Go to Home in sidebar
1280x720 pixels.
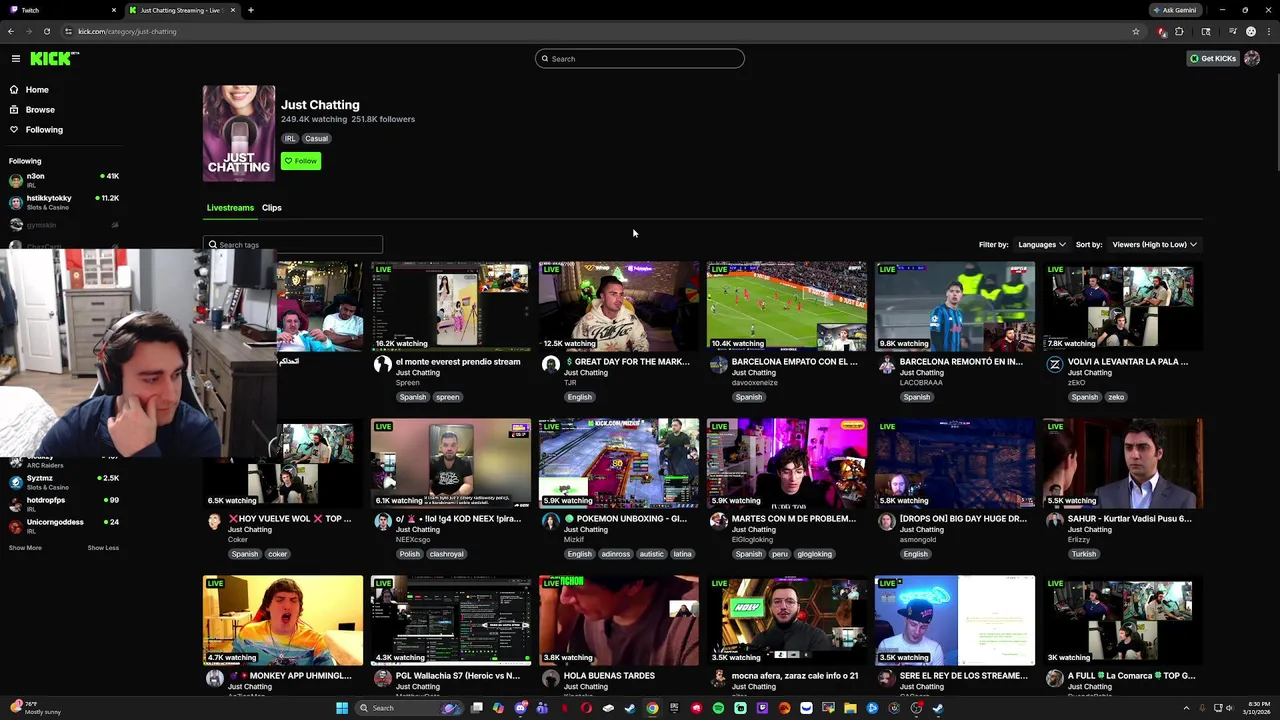point(37,90)
